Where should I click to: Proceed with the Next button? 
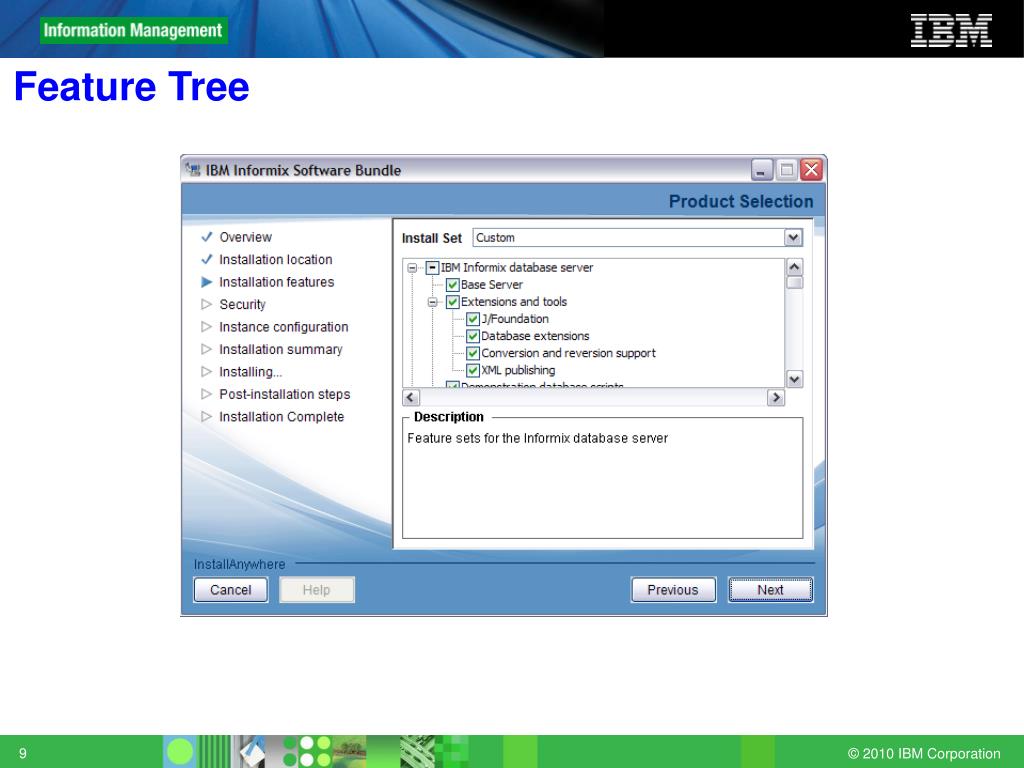771,590
